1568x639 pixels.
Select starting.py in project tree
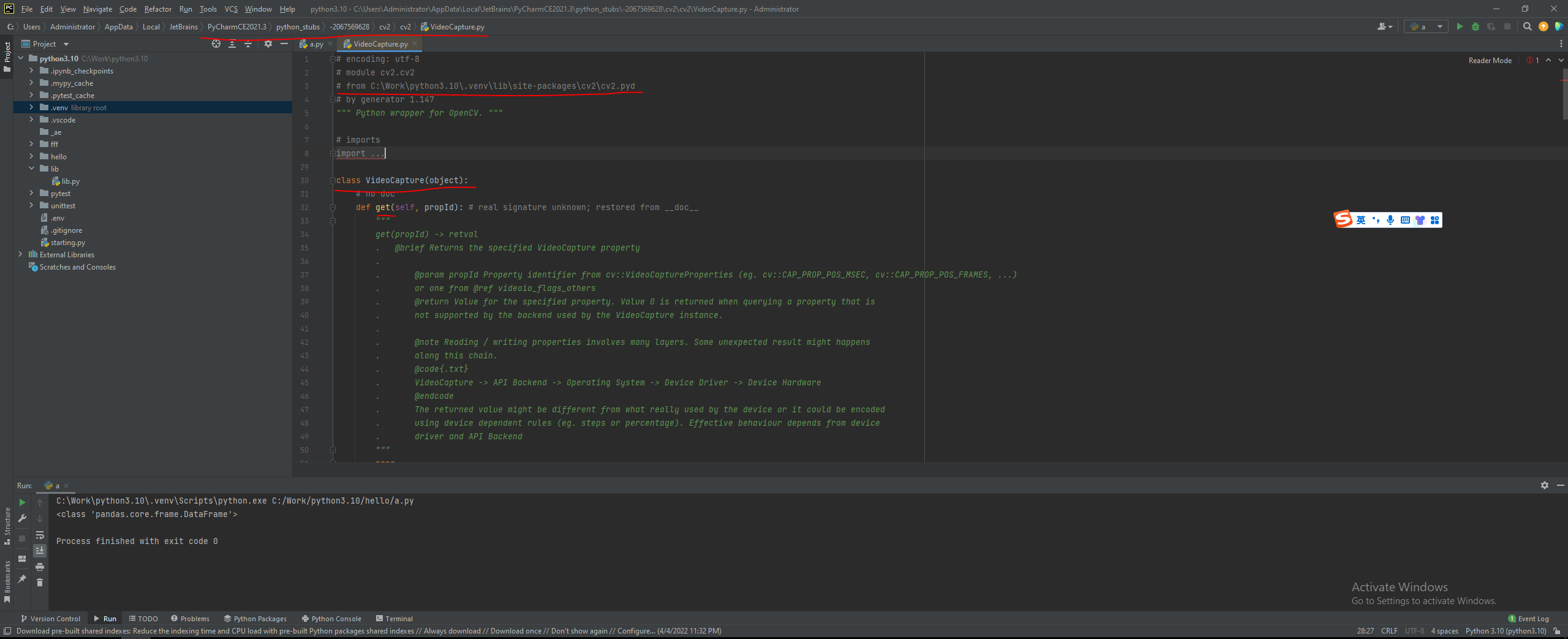pyautogui.click(x=67, y=242)
